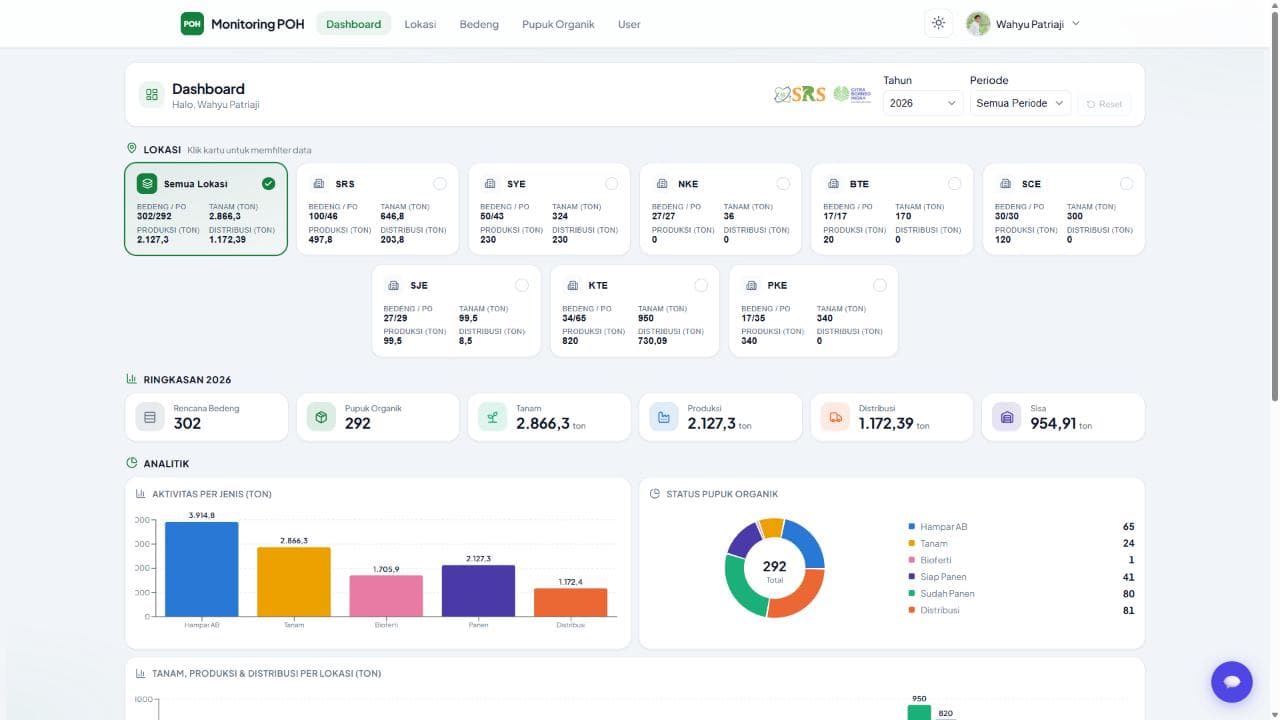Click the blue Hampar AB bar
This screenshot has height=720, width=1280.
(x=202, y=569)
